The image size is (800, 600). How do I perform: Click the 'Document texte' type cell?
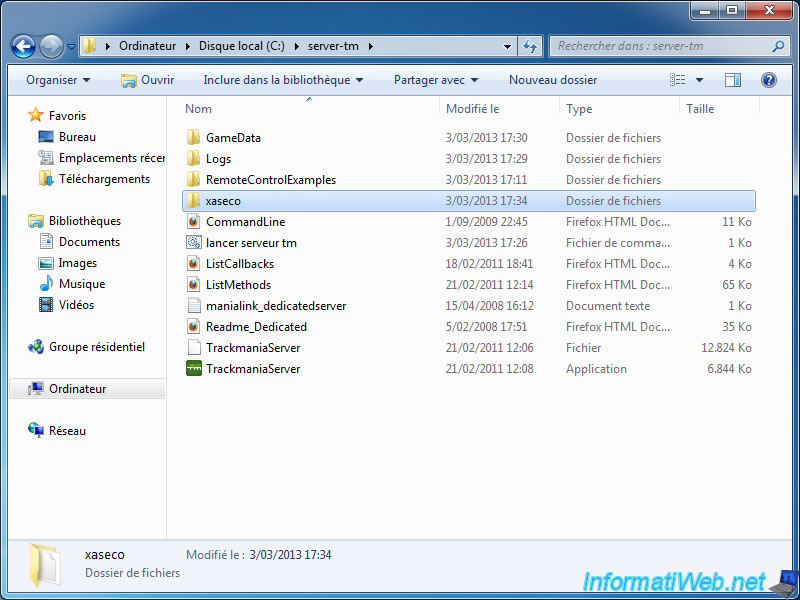click(x=608, y=306)
